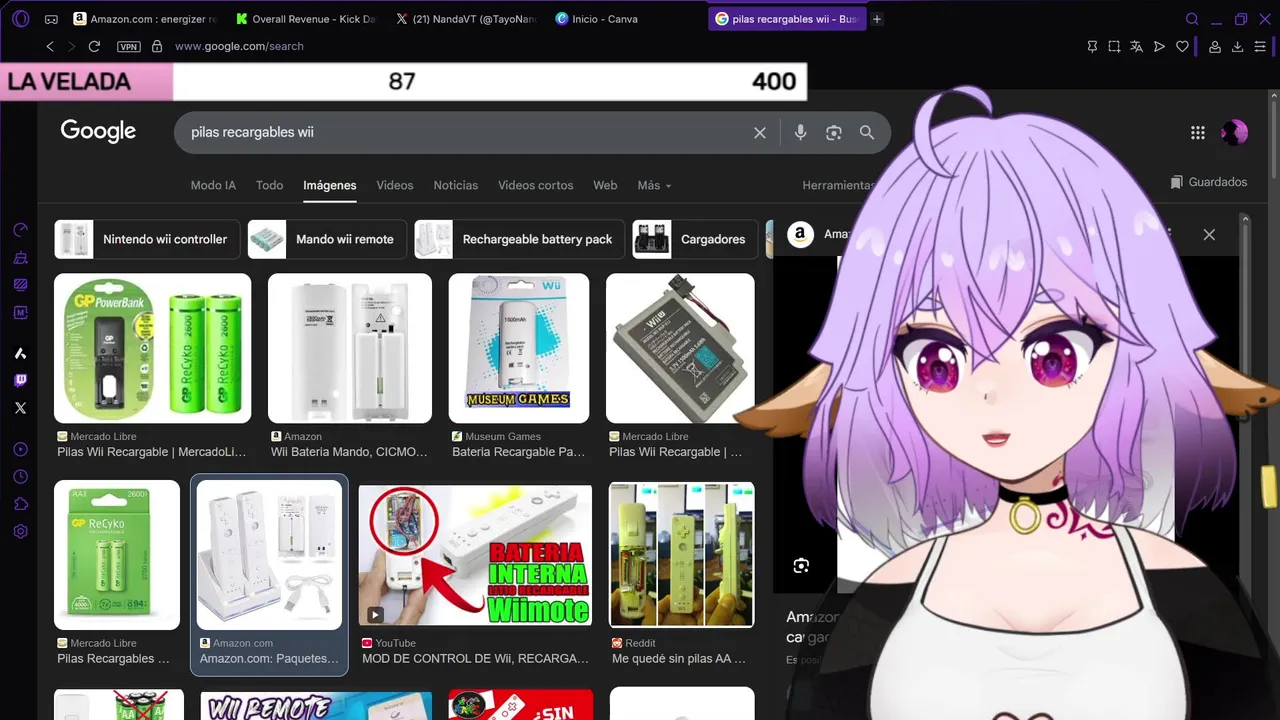Open GX Control speedometer icon in sidebar
1280x720 pixels.
[20, 230]
